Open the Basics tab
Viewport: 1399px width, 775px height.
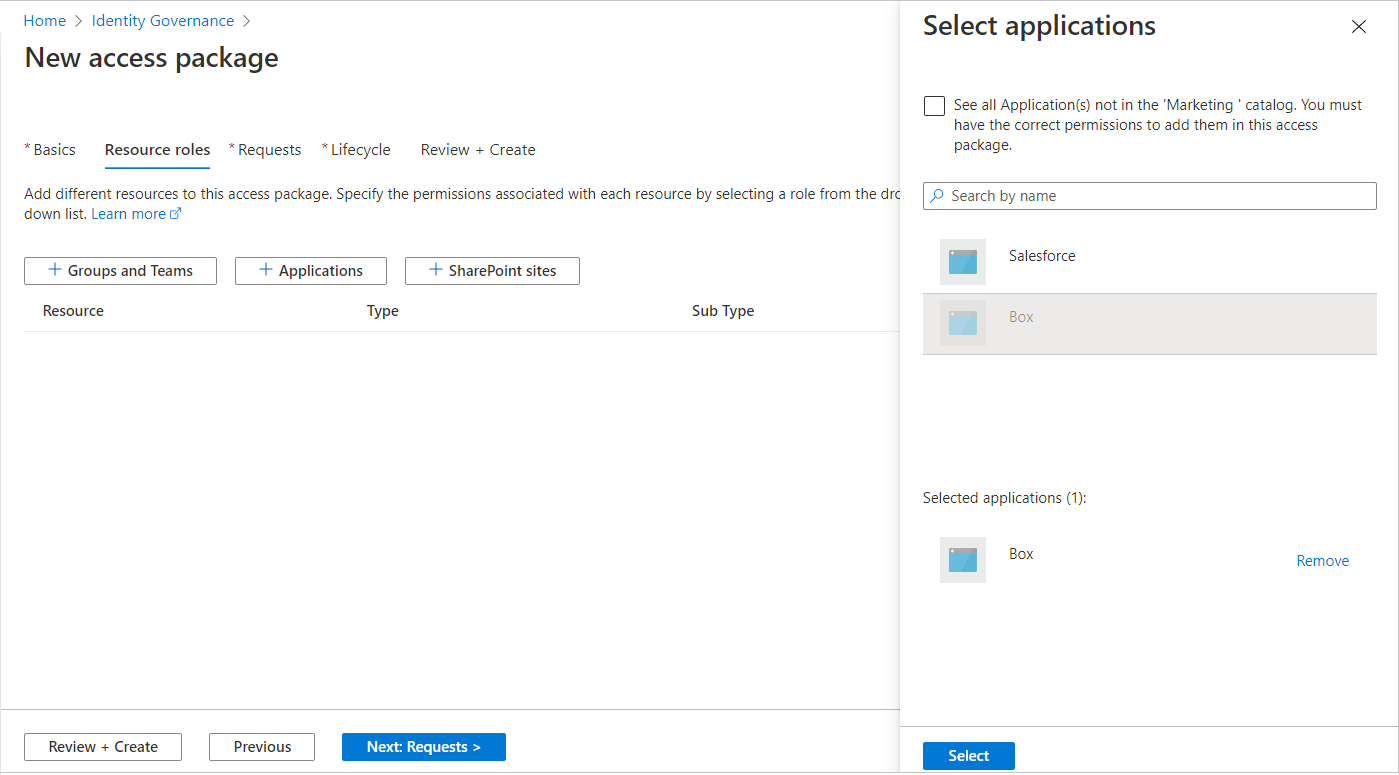(x=54, y=150)
